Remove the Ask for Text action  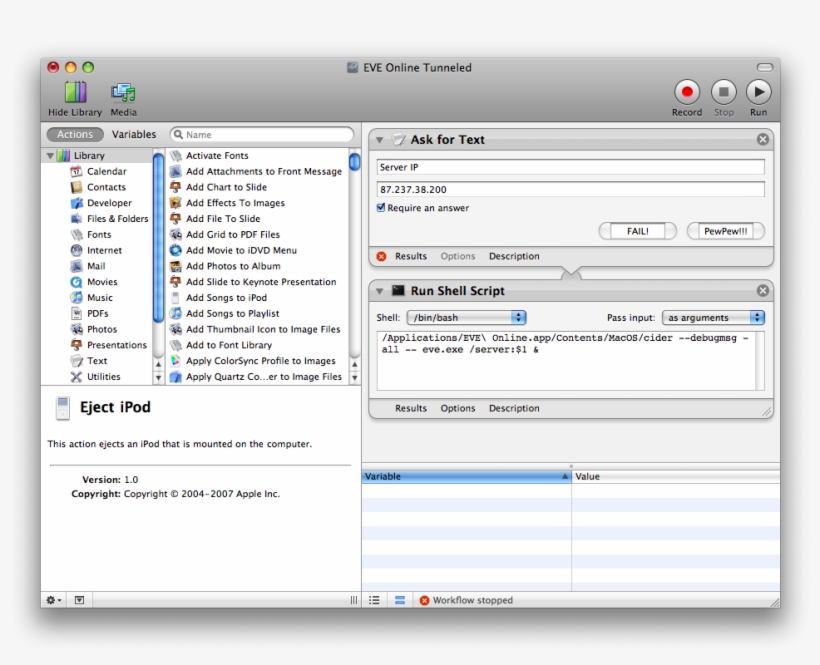(x=762, y=139)
